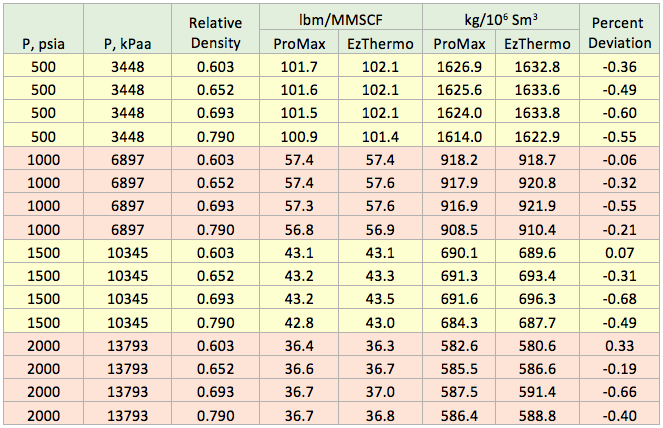Click the cell showing 696.3
Image resolution: width=663 pixels, height=428 pixels.
point(537,298)
